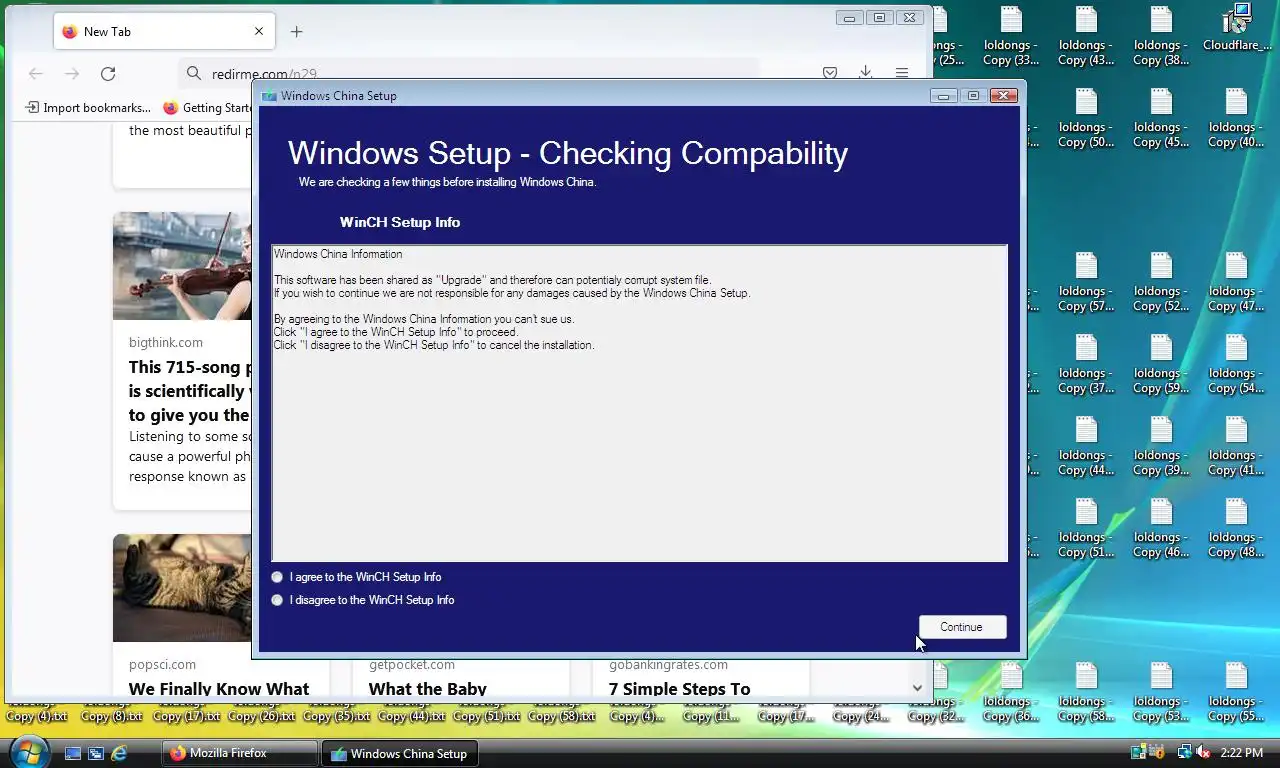Image resolution: width=1280 pixels, height=768 pixels.
Task: Close the New Tab tab
Action: (x=259, y=31)
